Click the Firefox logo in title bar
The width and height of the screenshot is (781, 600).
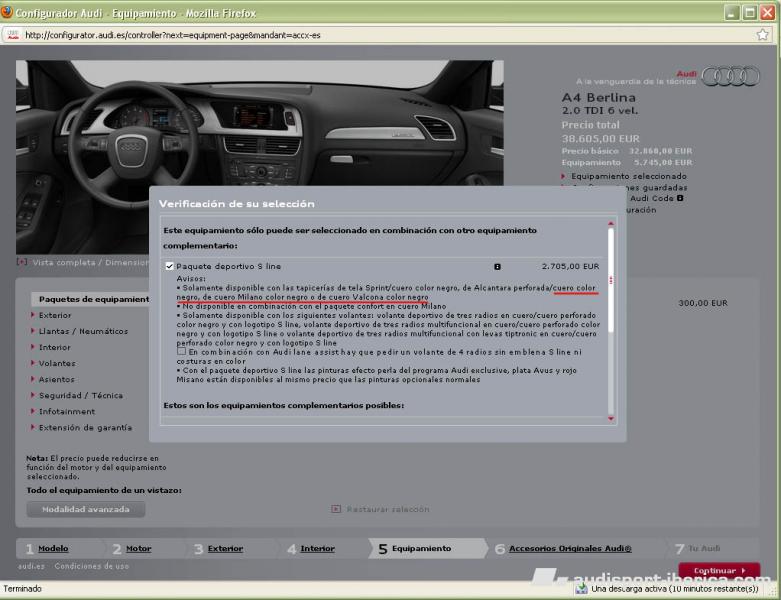click(x=7, y=12)
